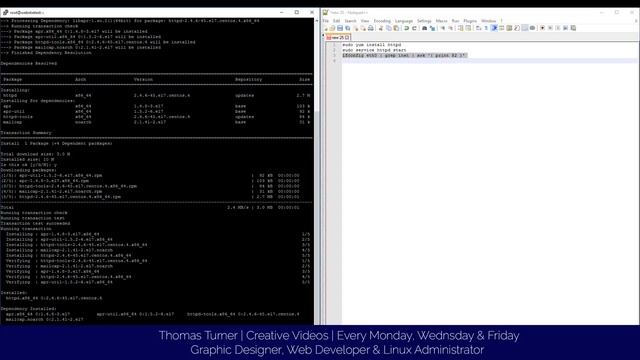Click the Save All toolbar icon
This screenshot has height=360, width=640.
pos(347,28)
